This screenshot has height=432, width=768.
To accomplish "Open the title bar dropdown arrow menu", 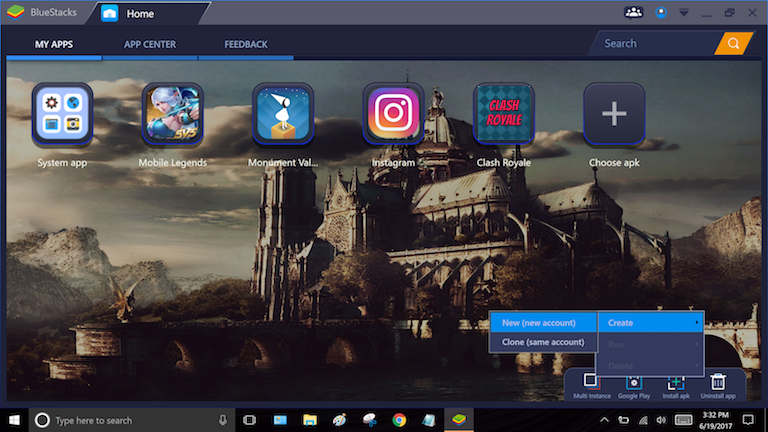I will [684, 13].
